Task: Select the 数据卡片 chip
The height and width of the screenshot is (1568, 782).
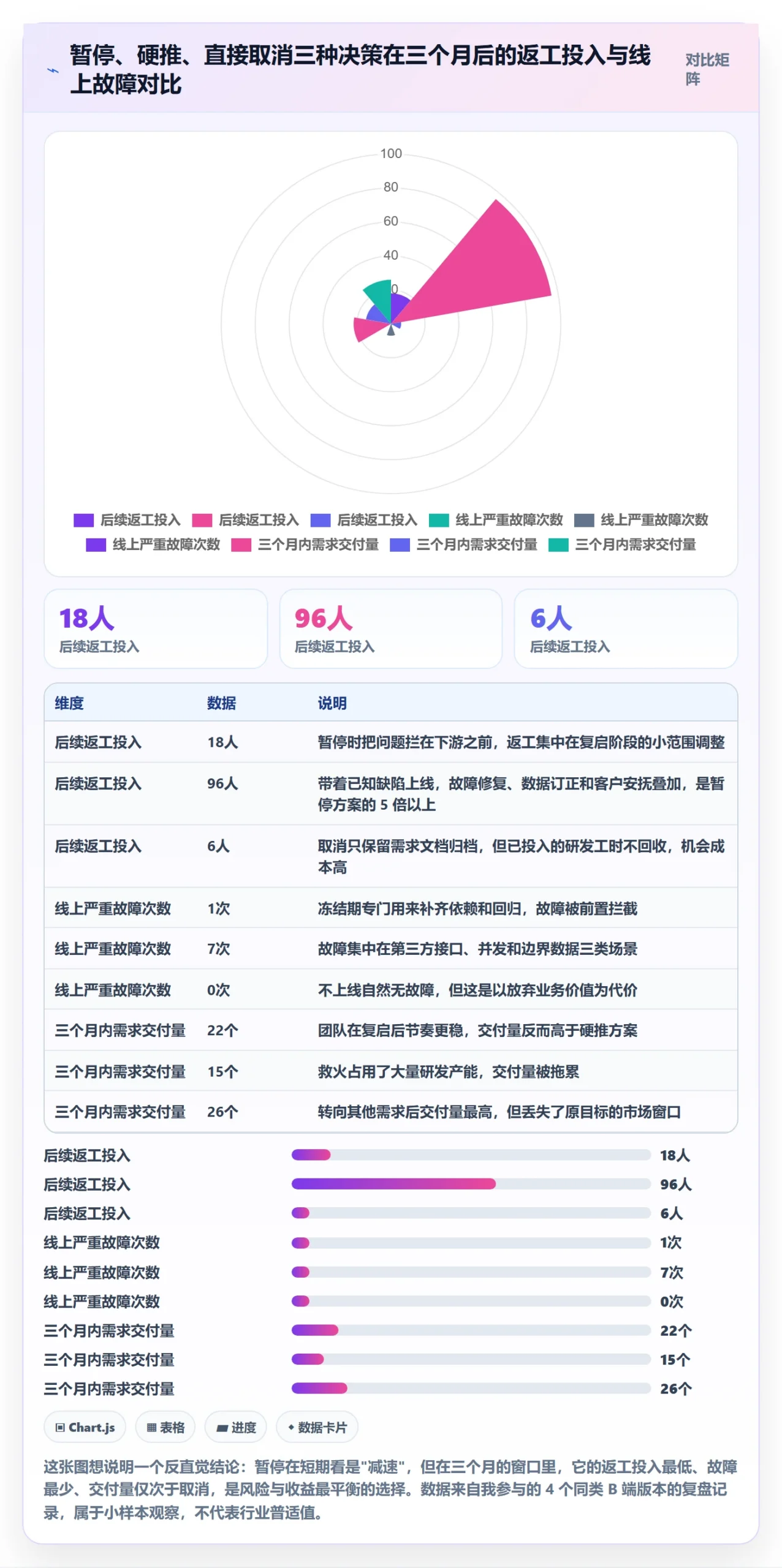Action: (317, 1427)
